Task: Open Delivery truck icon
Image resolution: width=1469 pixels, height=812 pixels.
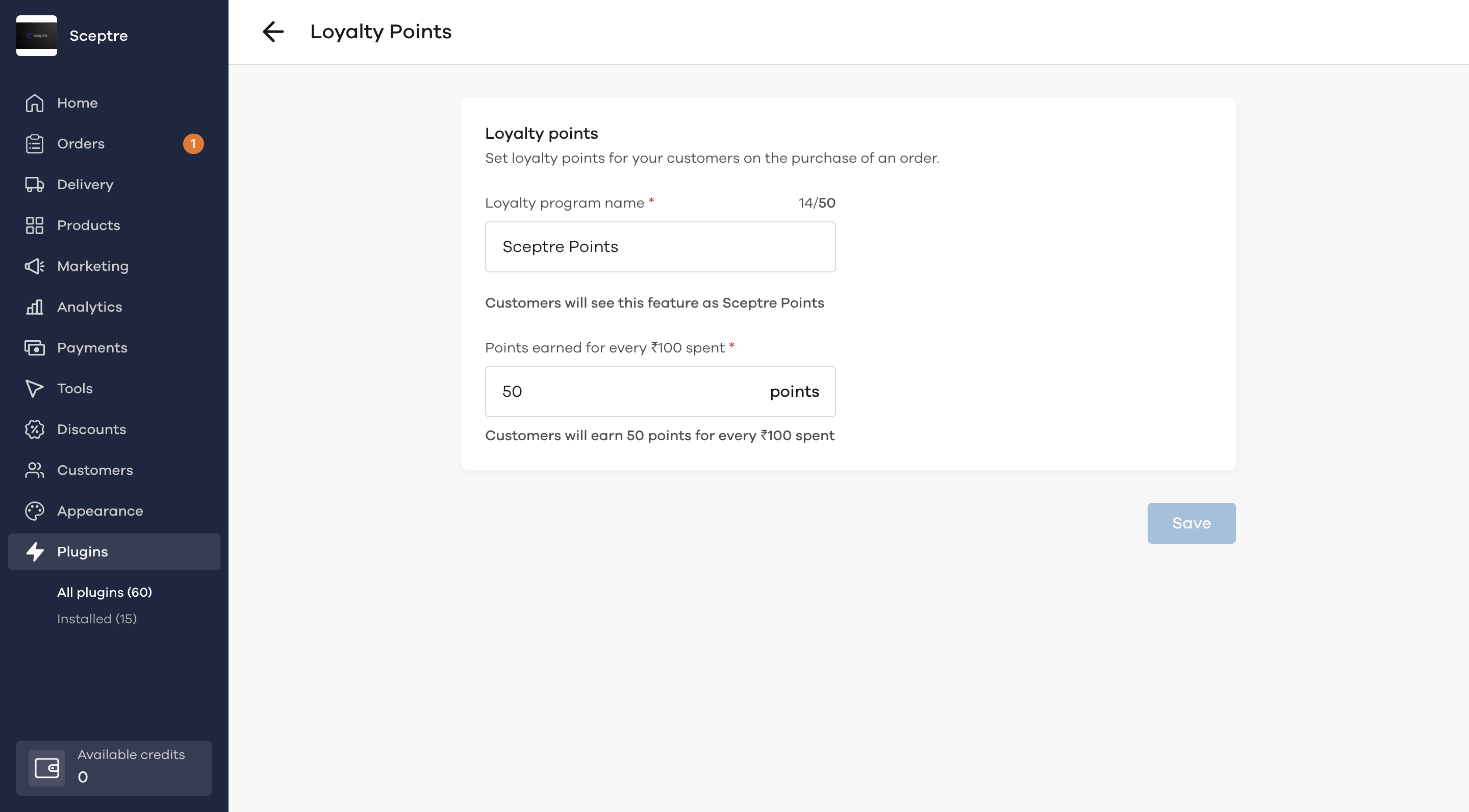Action: tap(34, 185)
